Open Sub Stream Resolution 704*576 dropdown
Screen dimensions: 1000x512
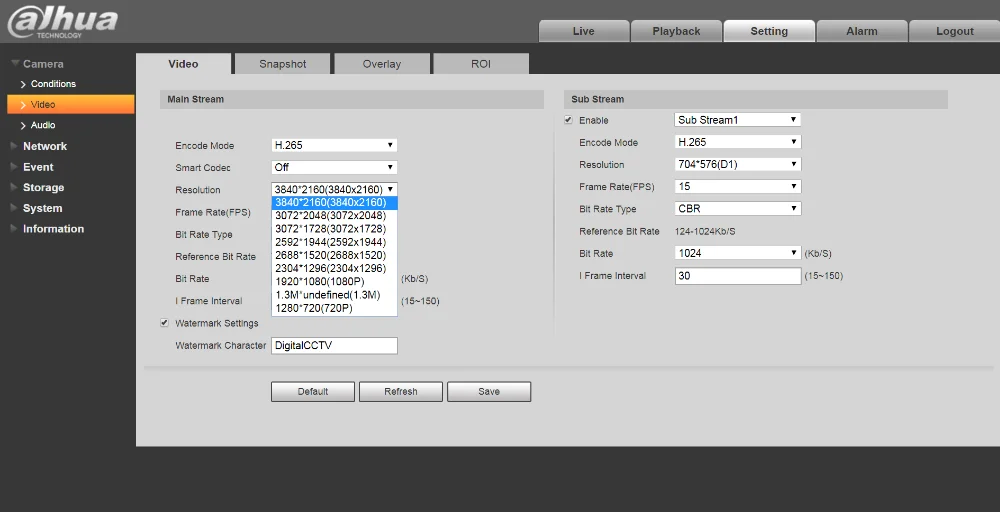coord(738,165)
